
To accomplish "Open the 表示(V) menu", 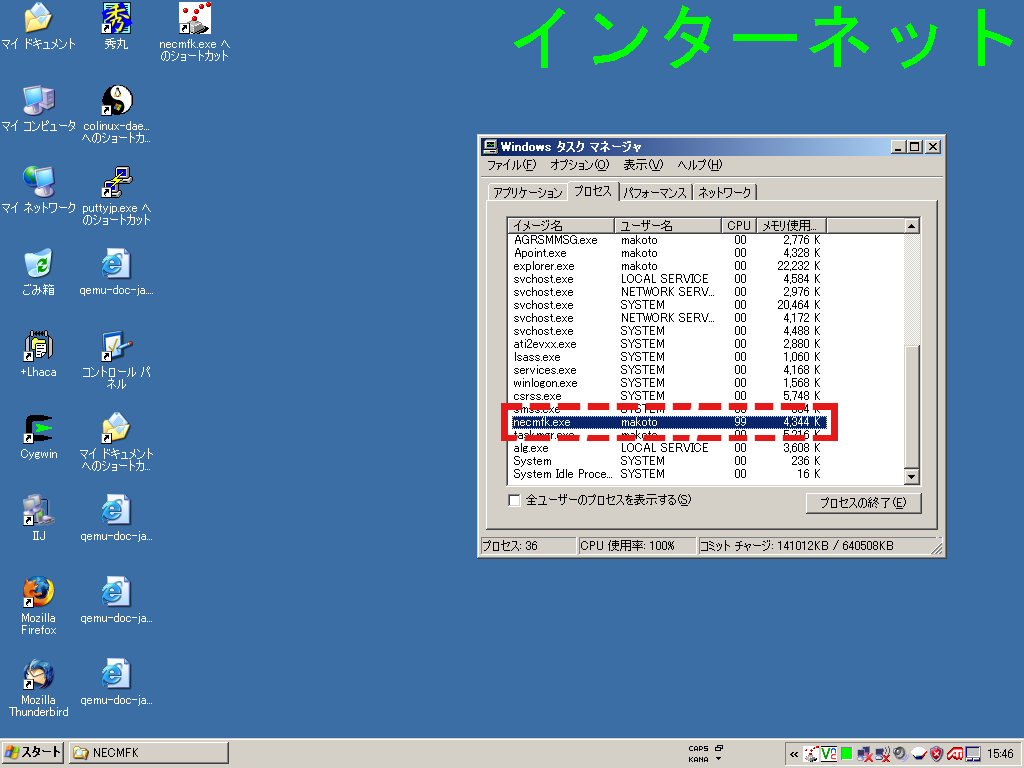I will pyautogui.click(x=643, y=165).
